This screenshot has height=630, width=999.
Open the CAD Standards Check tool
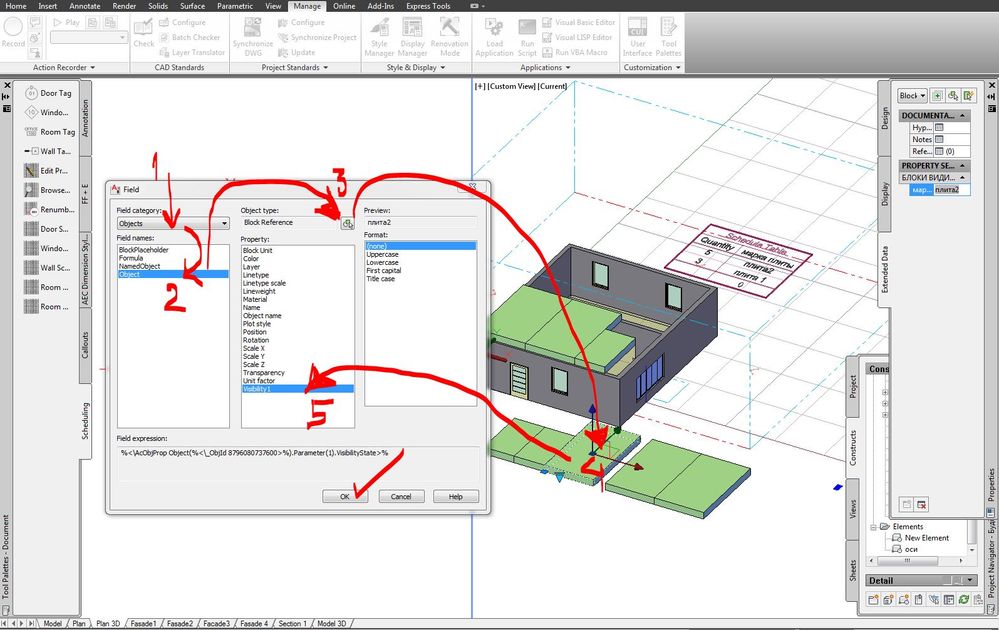pos(143,33)
